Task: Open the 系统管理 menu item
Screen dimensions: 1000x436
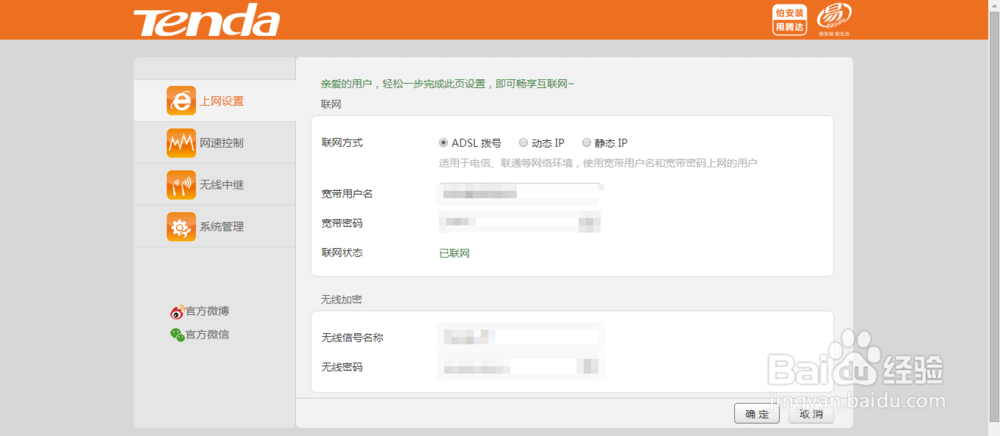Action: [214, 226]
